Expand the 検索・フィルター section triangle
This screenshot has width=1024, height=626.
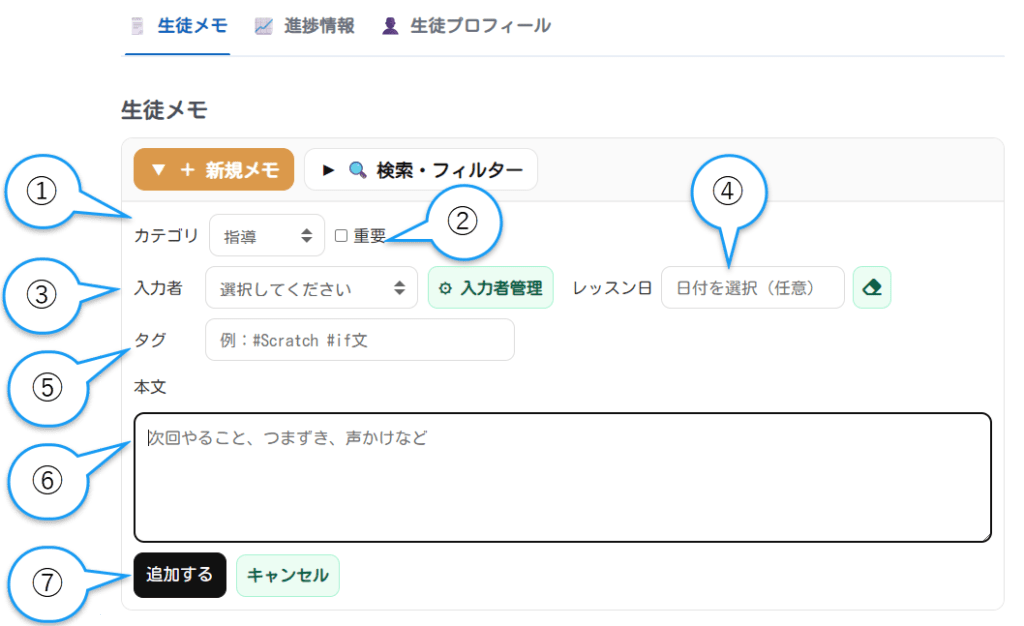point(328,170)
